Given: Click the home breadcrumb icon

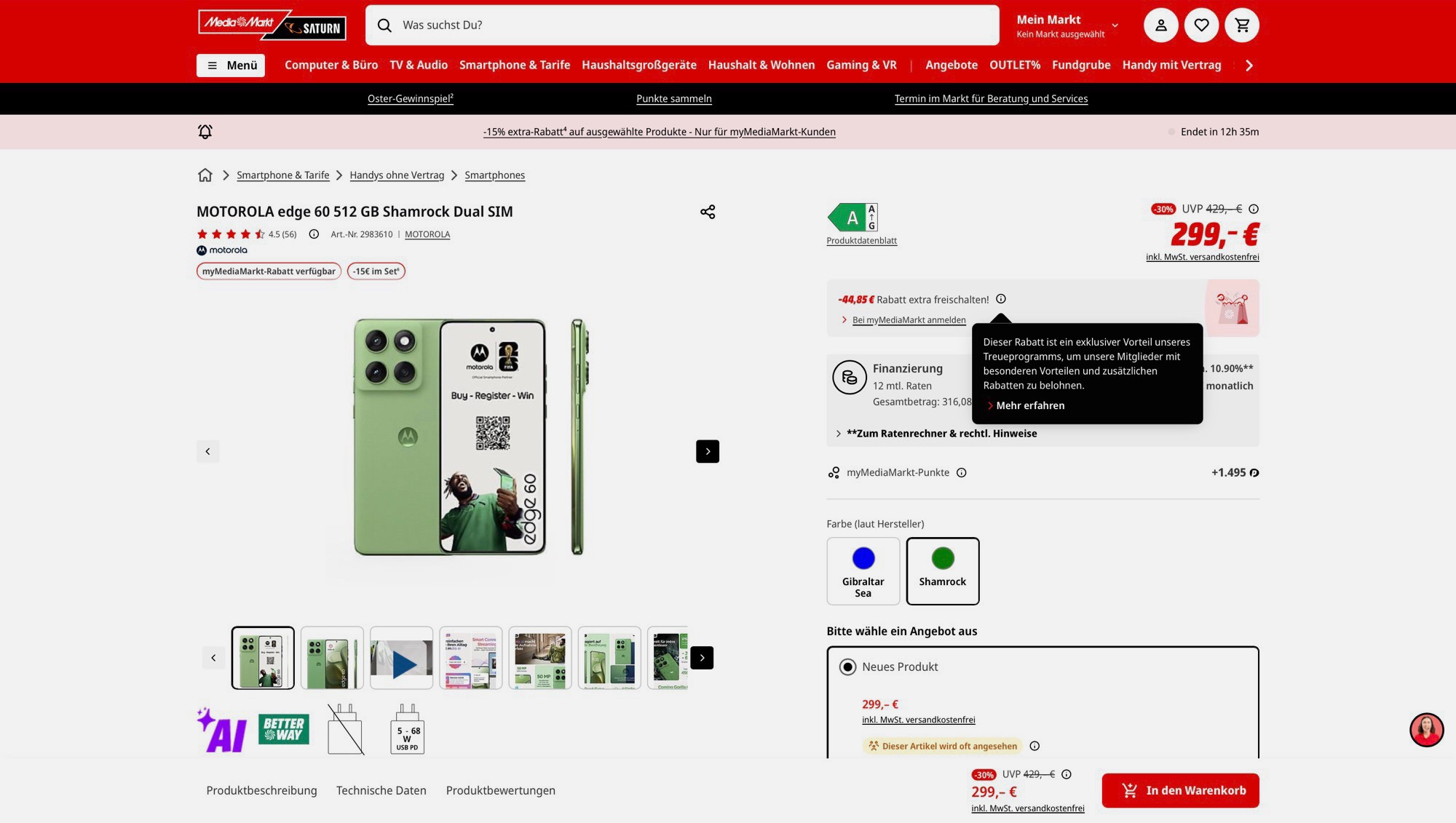Looking at the screenshot, I should pyautogui.click(x=205, y=175).
